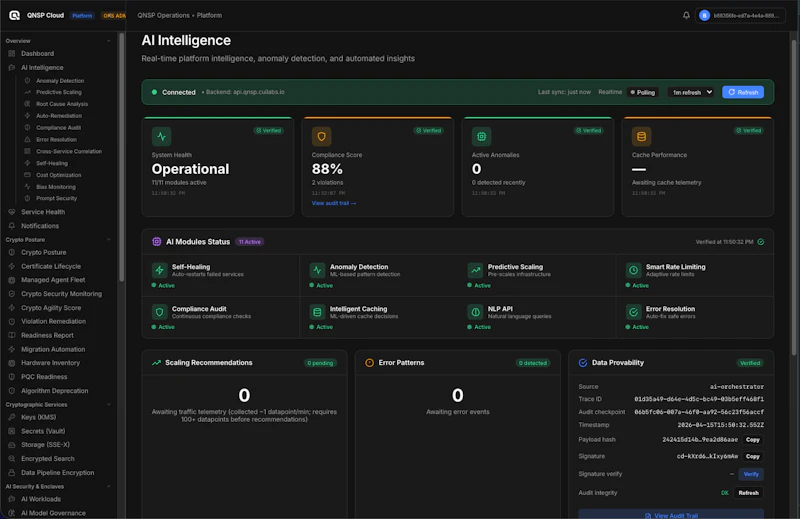This screenshot has width=800, height=519.
Task: Open AI Model Governance page
Action: 53,513
